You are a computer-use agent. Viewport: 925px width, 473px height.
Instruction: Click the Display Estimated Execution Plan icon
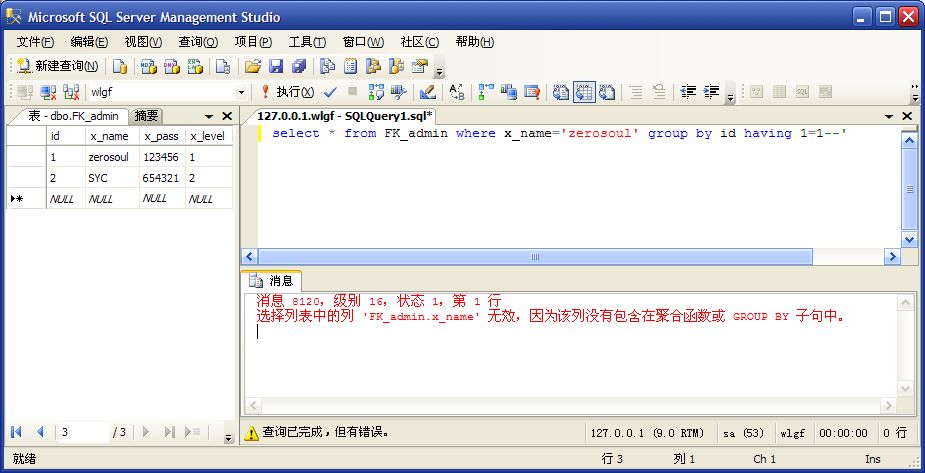(x=376, y=92)
